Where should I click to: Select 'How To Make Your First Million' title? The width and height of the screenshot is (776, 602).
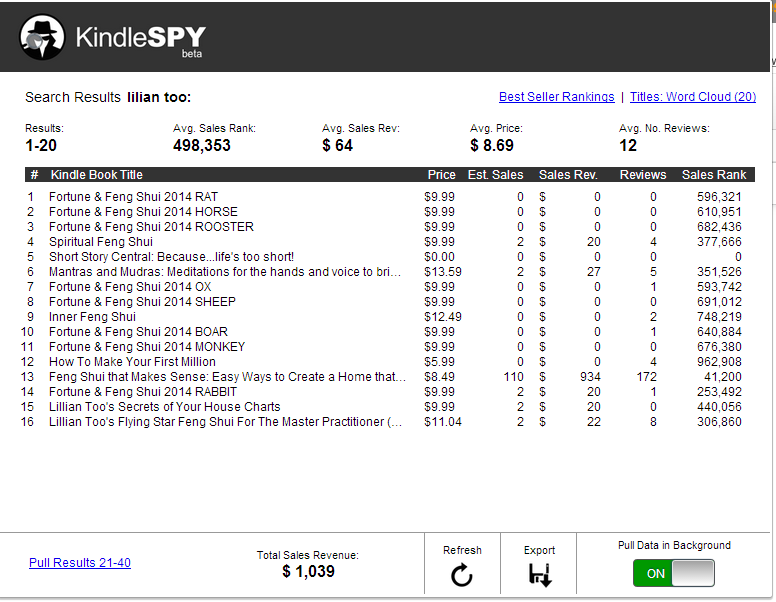click(x=132, y=362)
